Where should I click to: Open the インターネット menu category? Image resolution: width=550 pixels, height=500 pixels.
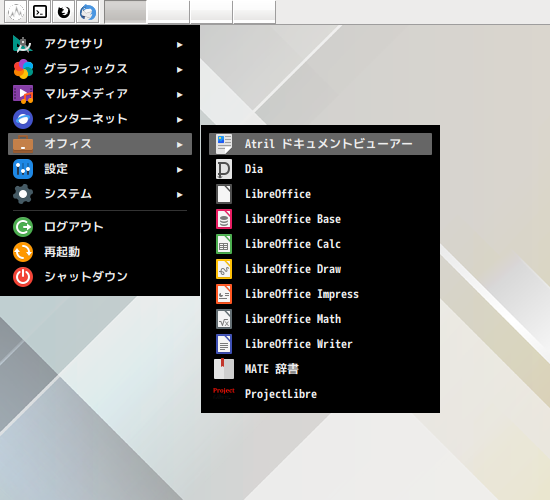100,119
